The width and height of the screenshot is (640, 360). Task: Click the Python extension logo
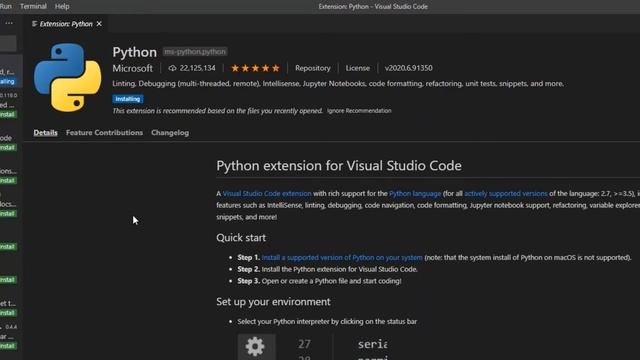tap(68, 78)
